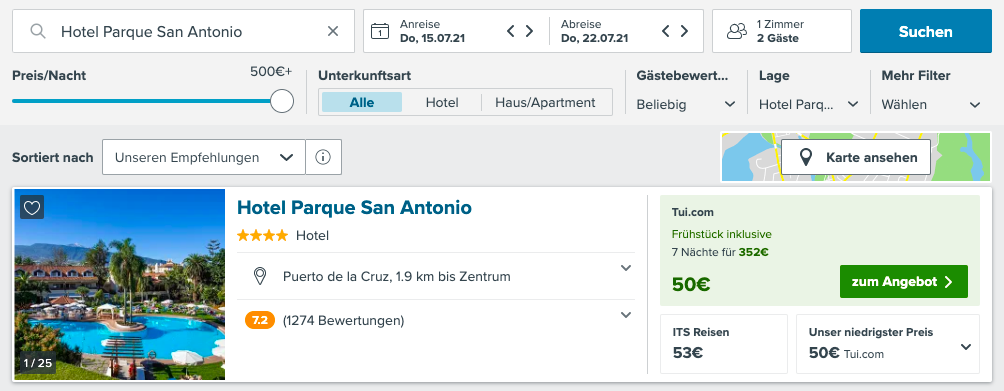Image resolution: width=1004 pixels, height=391 pixels.
Task: Open Mehr Filter Wählen dropdown
Action: click(932, 104)
